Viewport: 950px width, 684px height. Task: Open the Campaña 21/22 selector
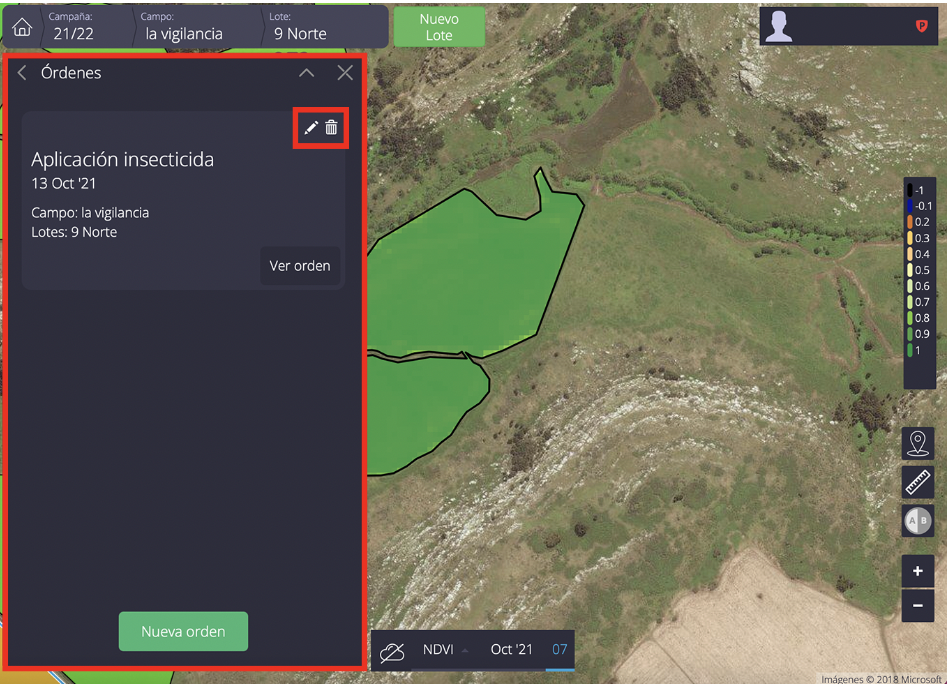pos(87,27)
